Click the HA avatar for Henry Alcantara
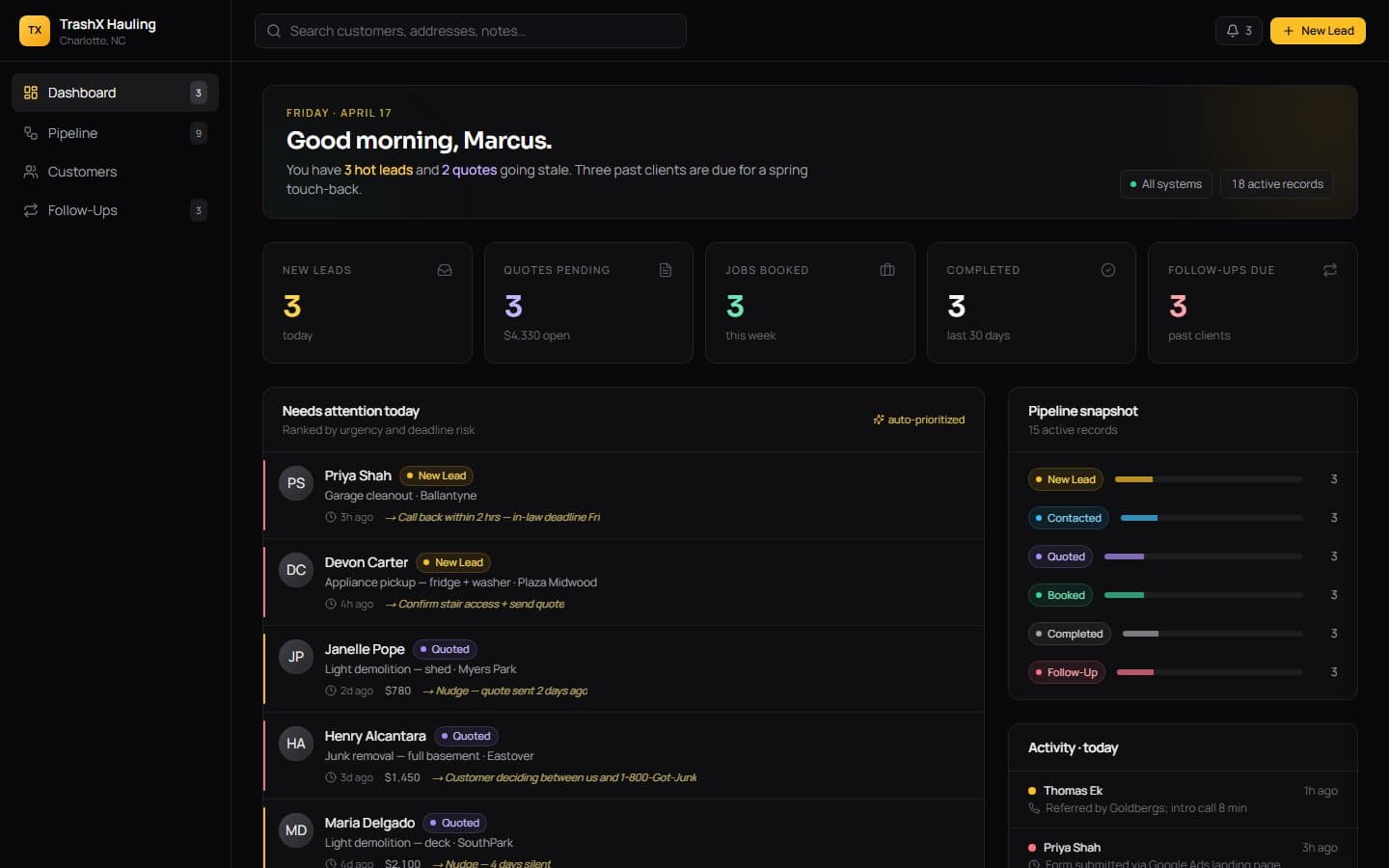The height and width of the screenshot is (868, 1389). pos(296,744)
